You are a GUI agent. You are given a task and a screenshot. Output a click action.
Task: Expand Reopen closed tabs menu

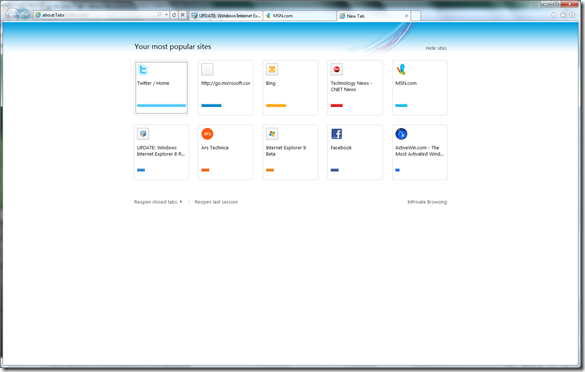[158, 202]
